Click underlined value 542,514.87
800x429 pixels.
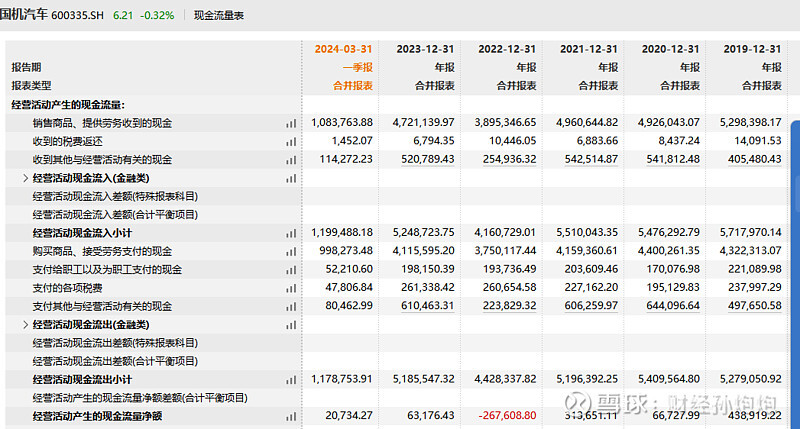pos(591,159)
